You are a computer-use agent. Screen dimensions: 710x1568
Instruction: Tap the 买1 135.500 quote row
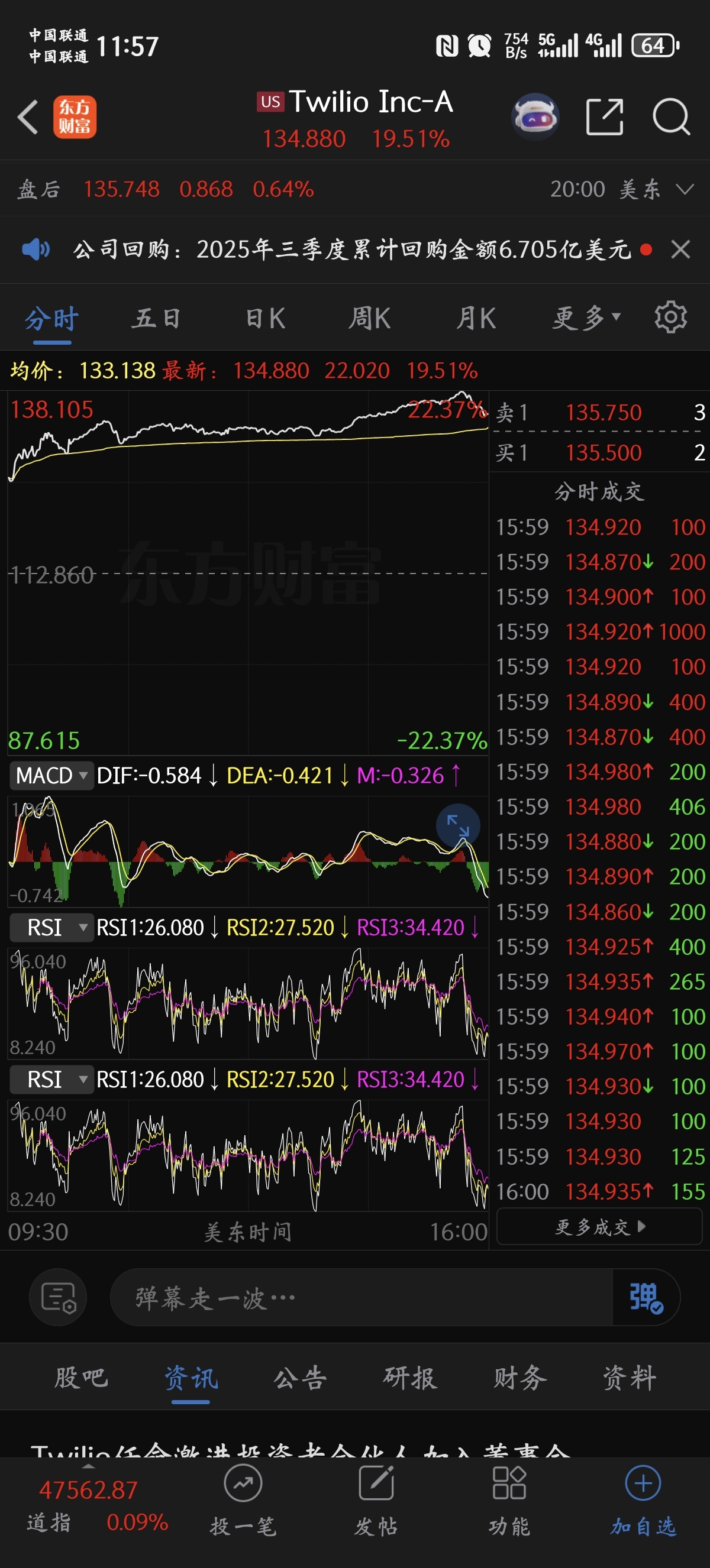[x=600, y=452]
